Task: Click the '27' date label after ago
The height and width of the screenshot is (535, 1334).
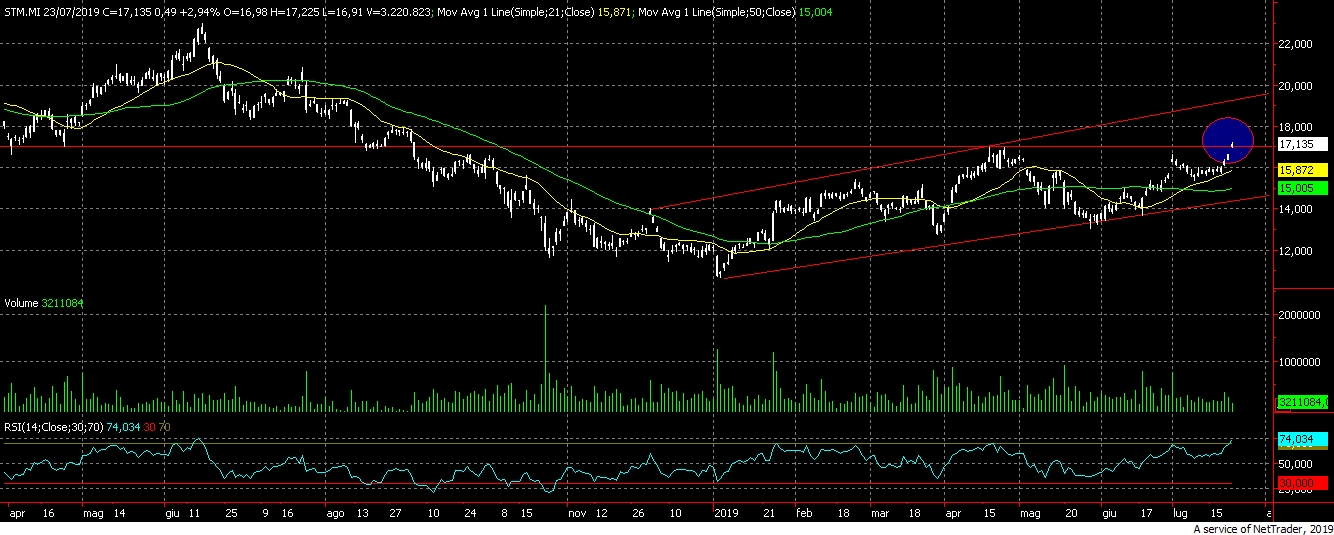Action: pos(397,512)
